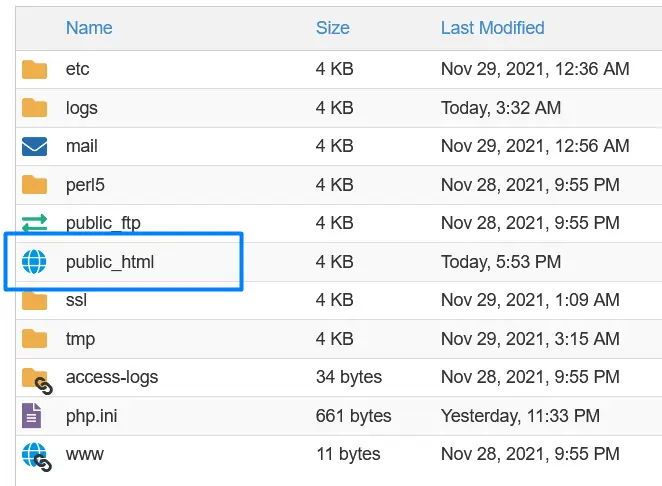Screen dimensions: 662x486
Task: Click the ssl folder icon
Action: click(x=35, y=301)
